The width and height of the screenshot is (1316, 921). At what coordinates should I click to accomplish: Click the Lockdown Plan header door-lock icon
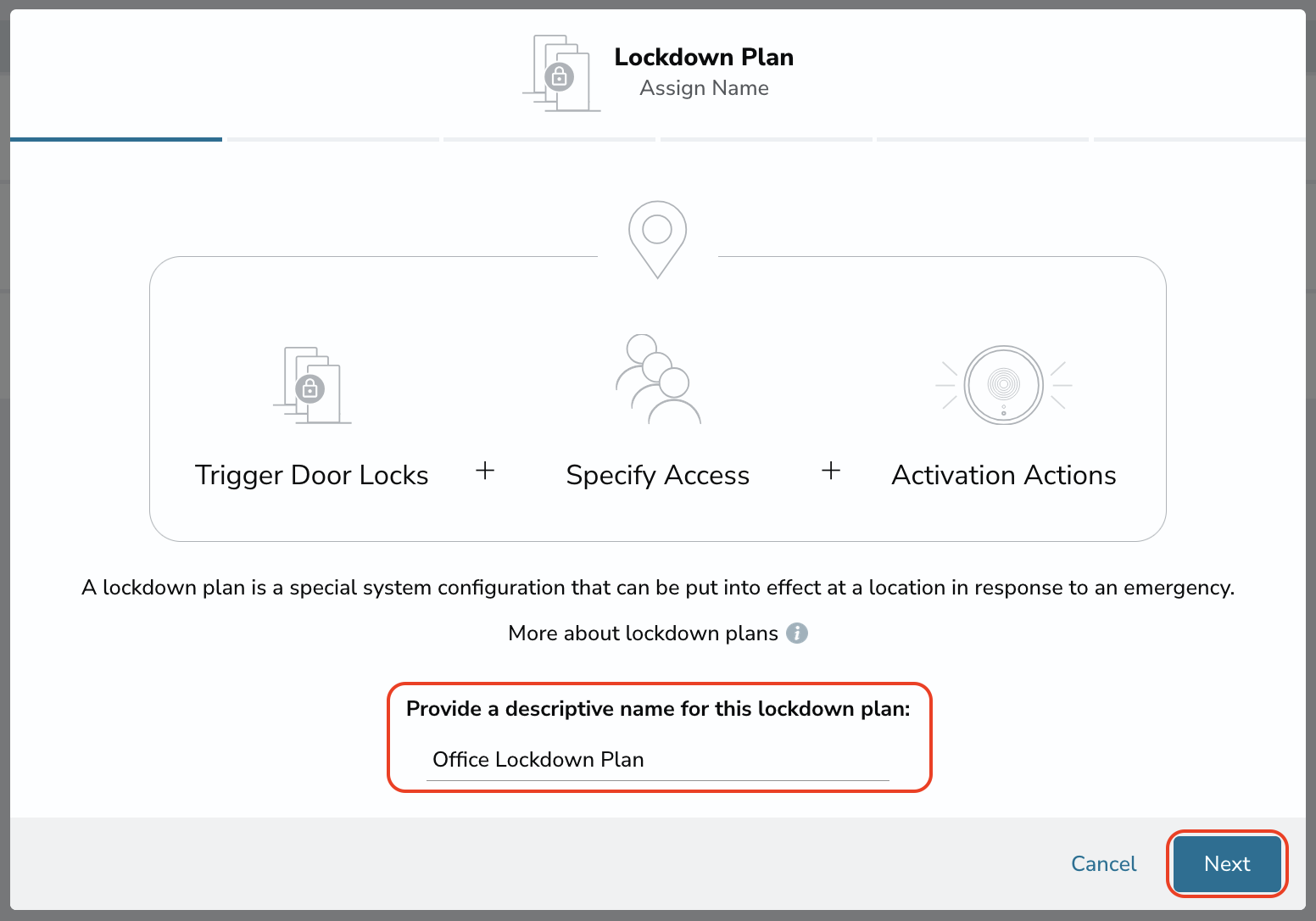point(561,74)
